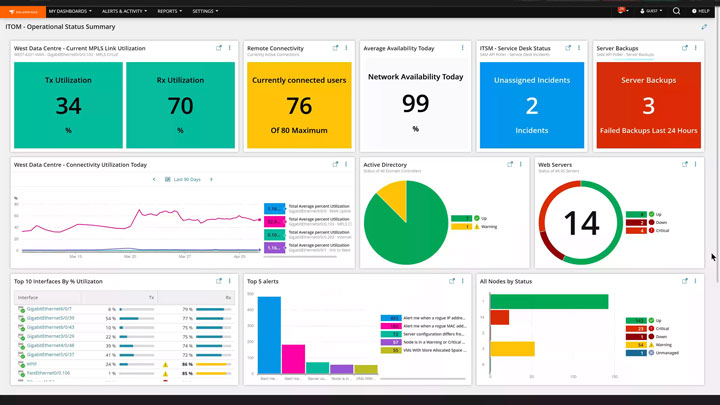Open Average Availability Today kebab menu
This screenshot has height=405, width=720.
tap(462, 48)
